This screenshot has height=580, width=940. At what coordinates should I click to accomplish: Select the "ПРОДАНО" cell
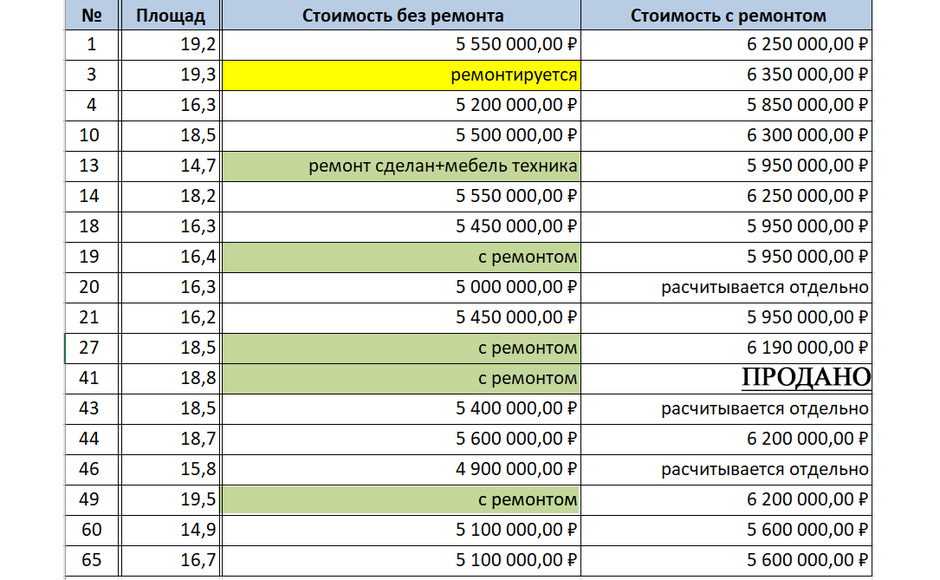(727, 378)
